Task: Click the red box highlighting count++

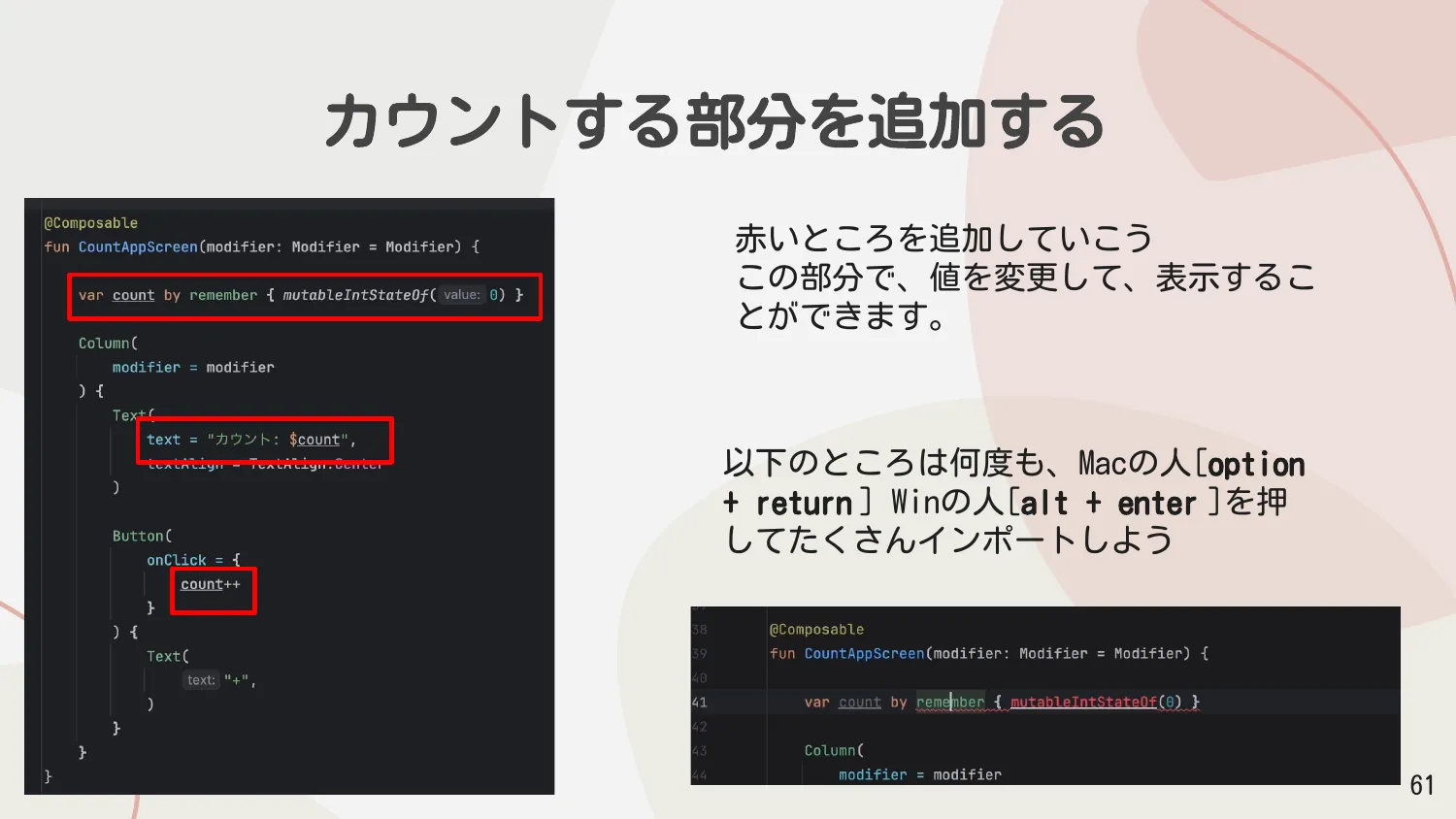Action: (213, 590)
